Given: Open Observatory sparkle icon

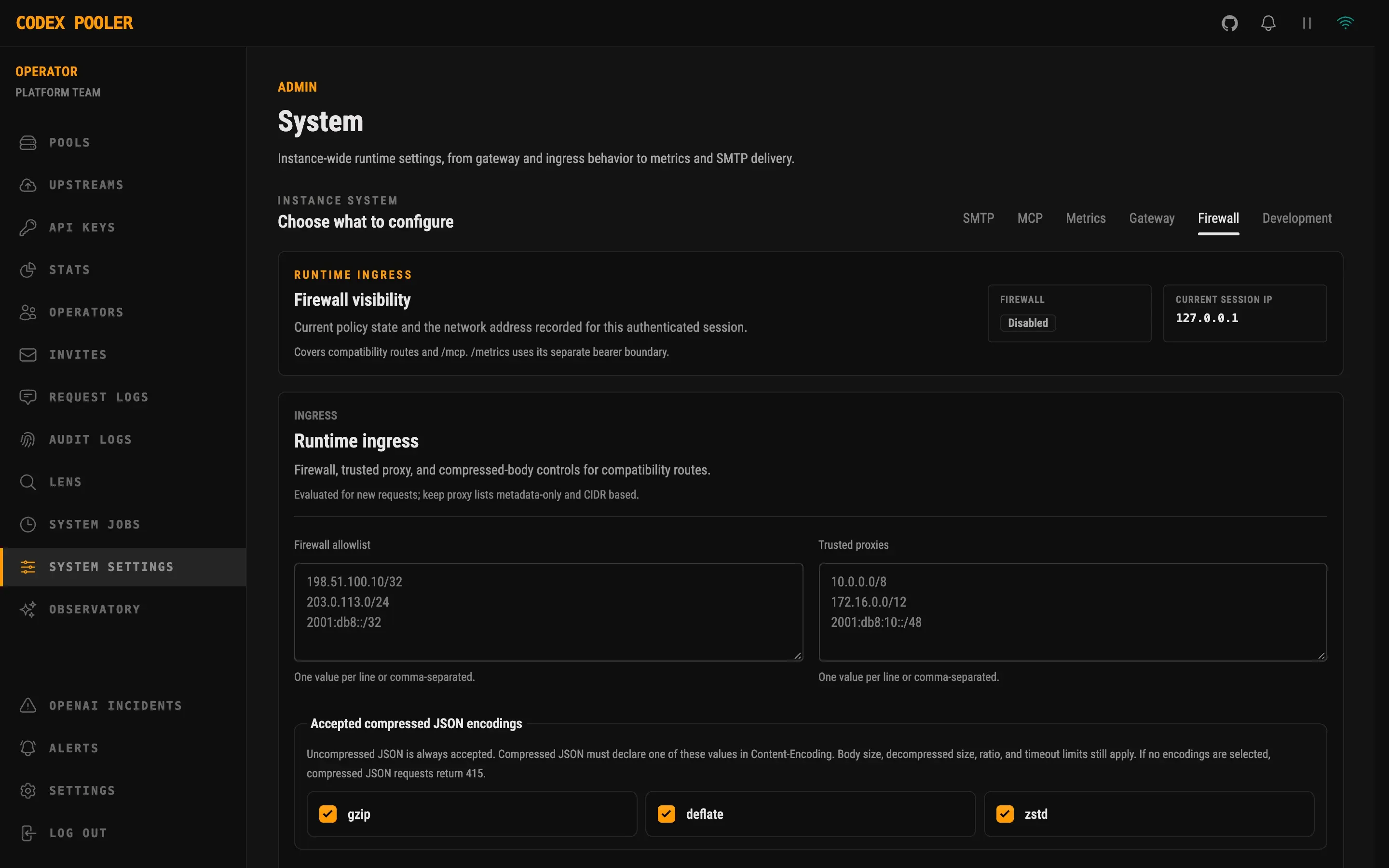Looking at the screenshot, I should click(27, 609).
